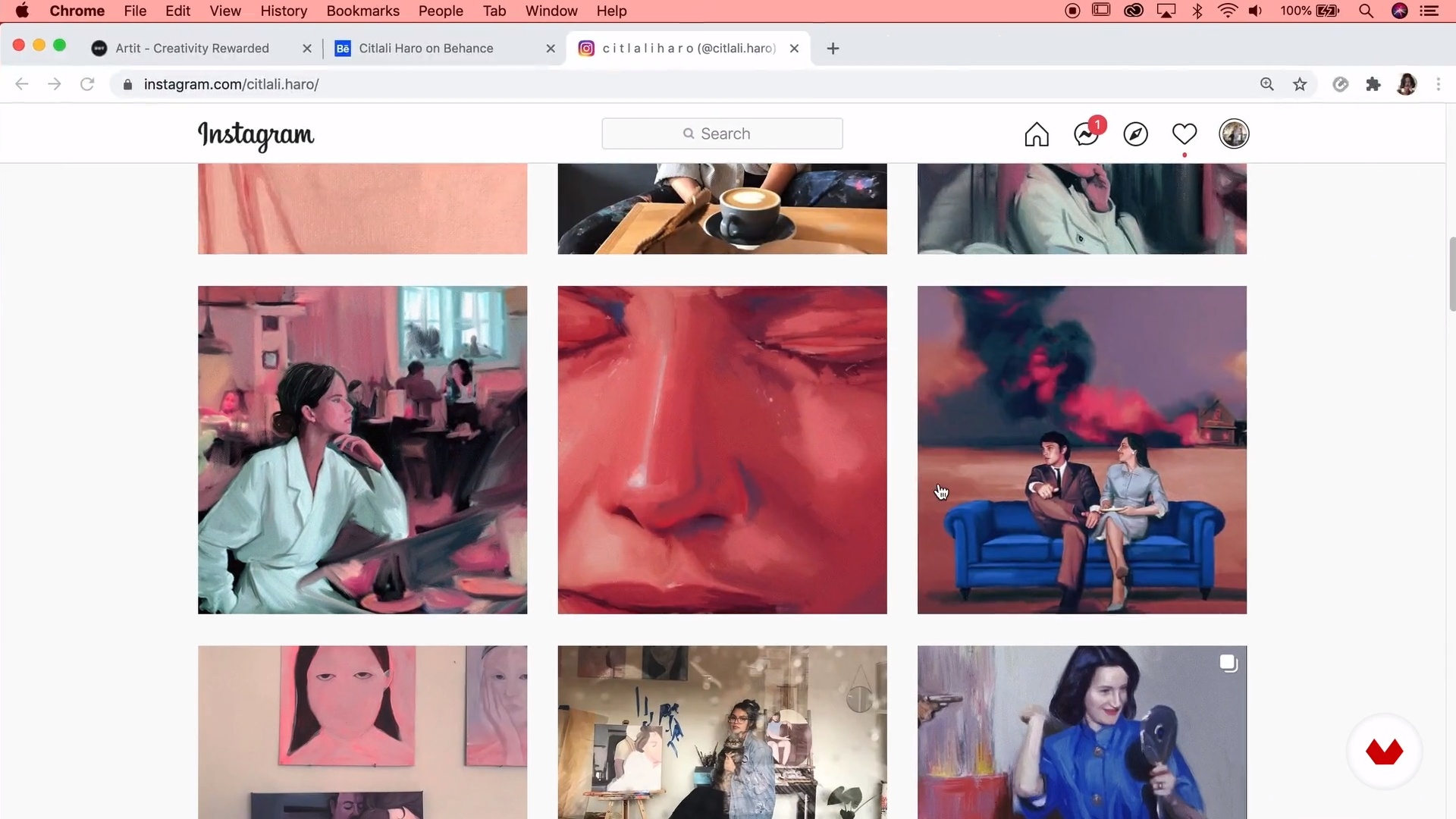Open the activity heart icon
The width and height of the screenshot is (1456, 819).
pyautogui.click(x=1185, y=134)
